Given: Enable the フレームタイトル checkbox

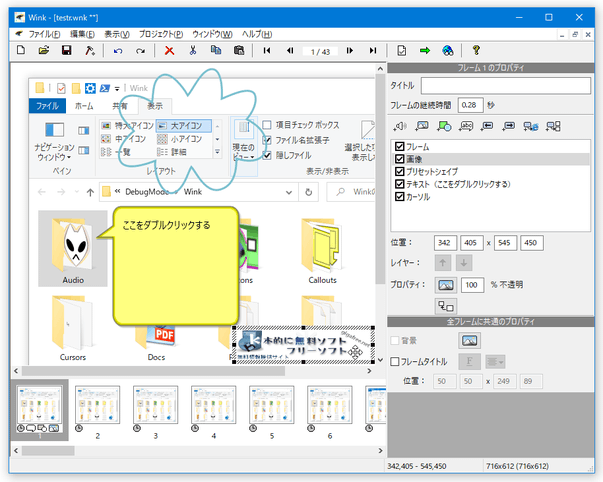Looking at the screenshot, I should 395,362.
